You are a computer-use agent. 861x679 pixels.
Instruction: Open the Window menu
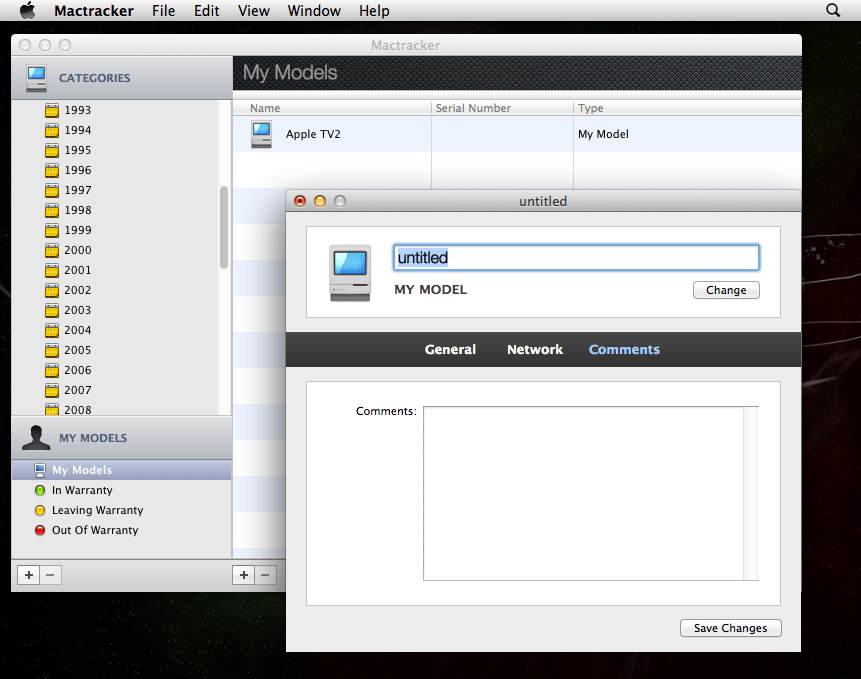click(314, 10)
